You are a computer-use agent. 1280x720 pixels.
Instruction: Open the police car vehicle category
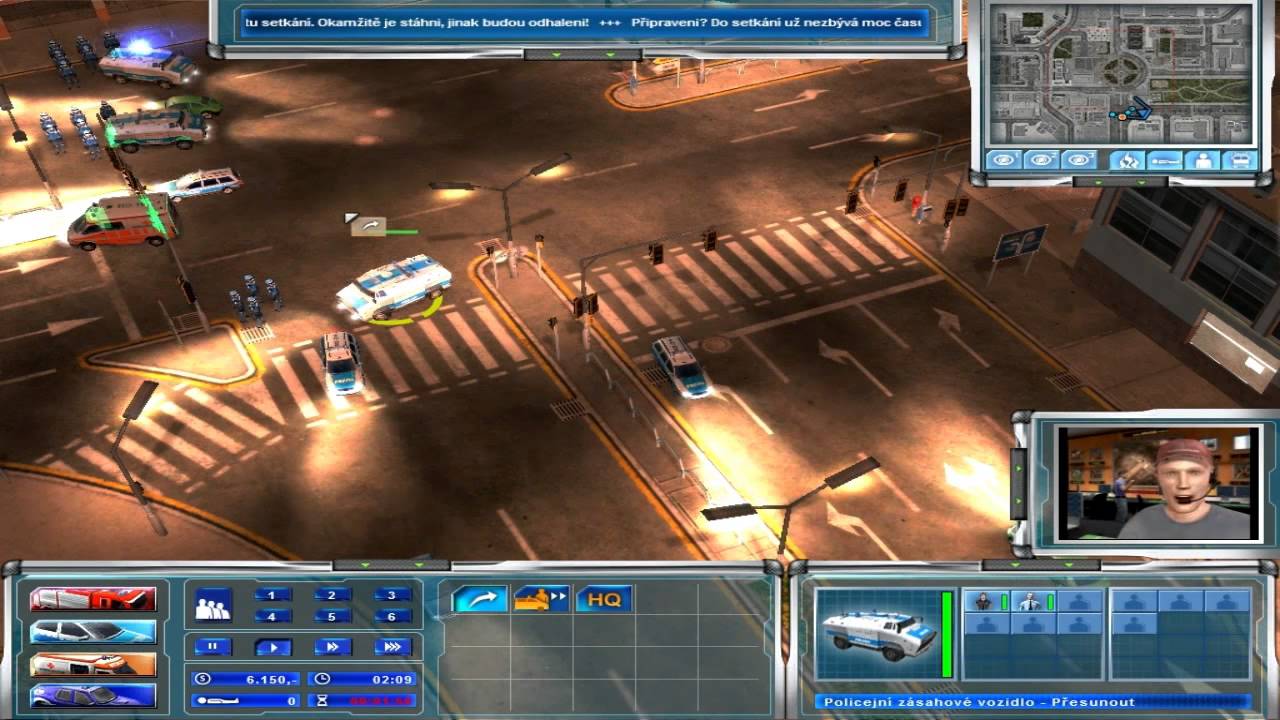[93, 632]
